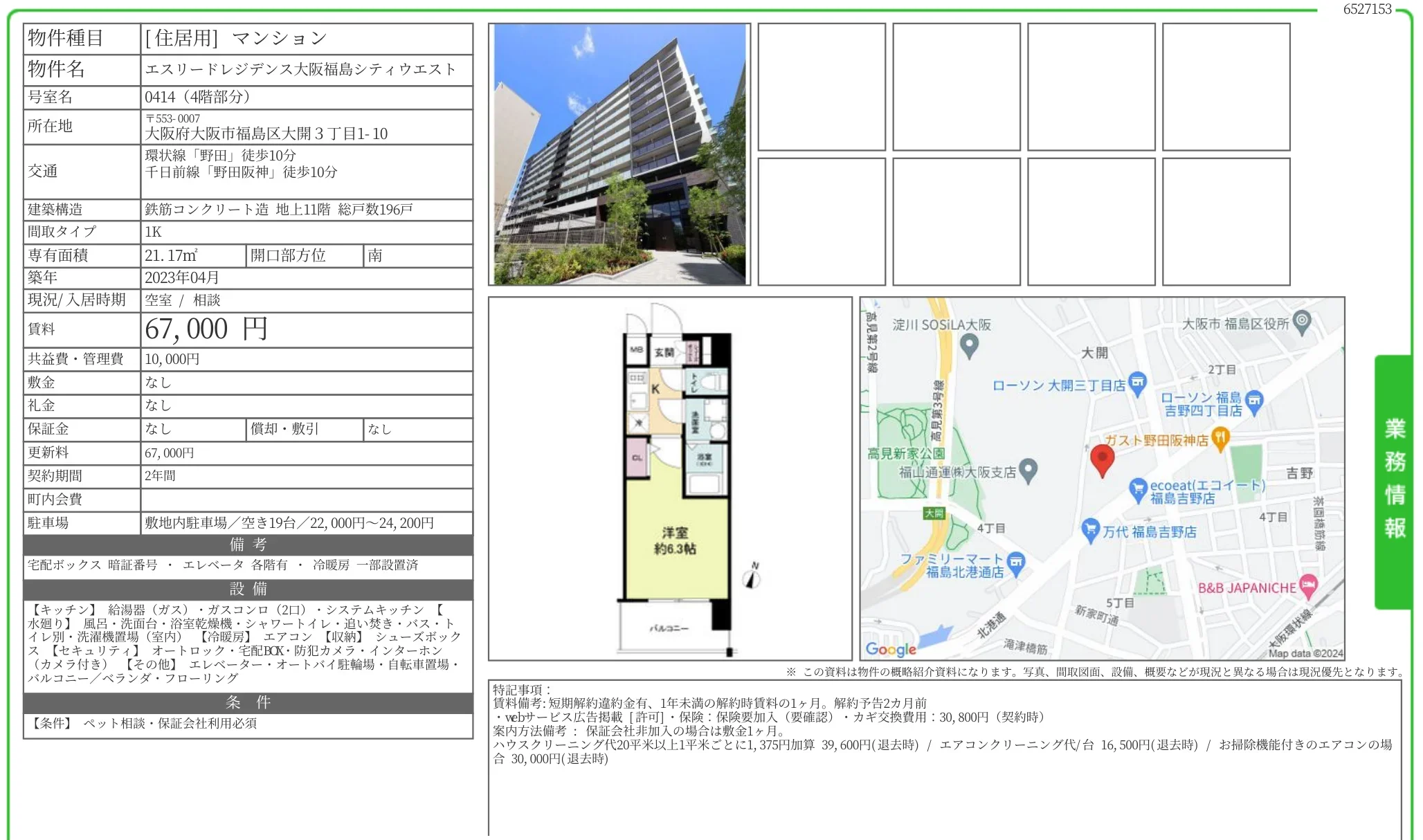This screenshot has width=1423, height=840.
Task: Click the red location pin on the map
Action: point(1102,461)
